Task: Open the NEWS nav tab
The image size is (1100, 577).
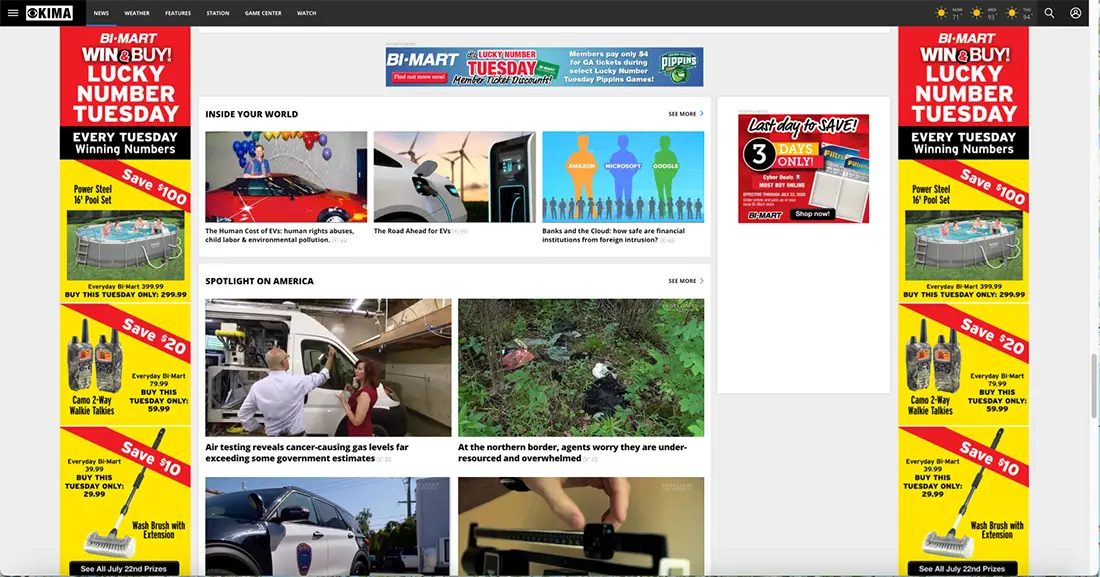Action: coord(101,13)
